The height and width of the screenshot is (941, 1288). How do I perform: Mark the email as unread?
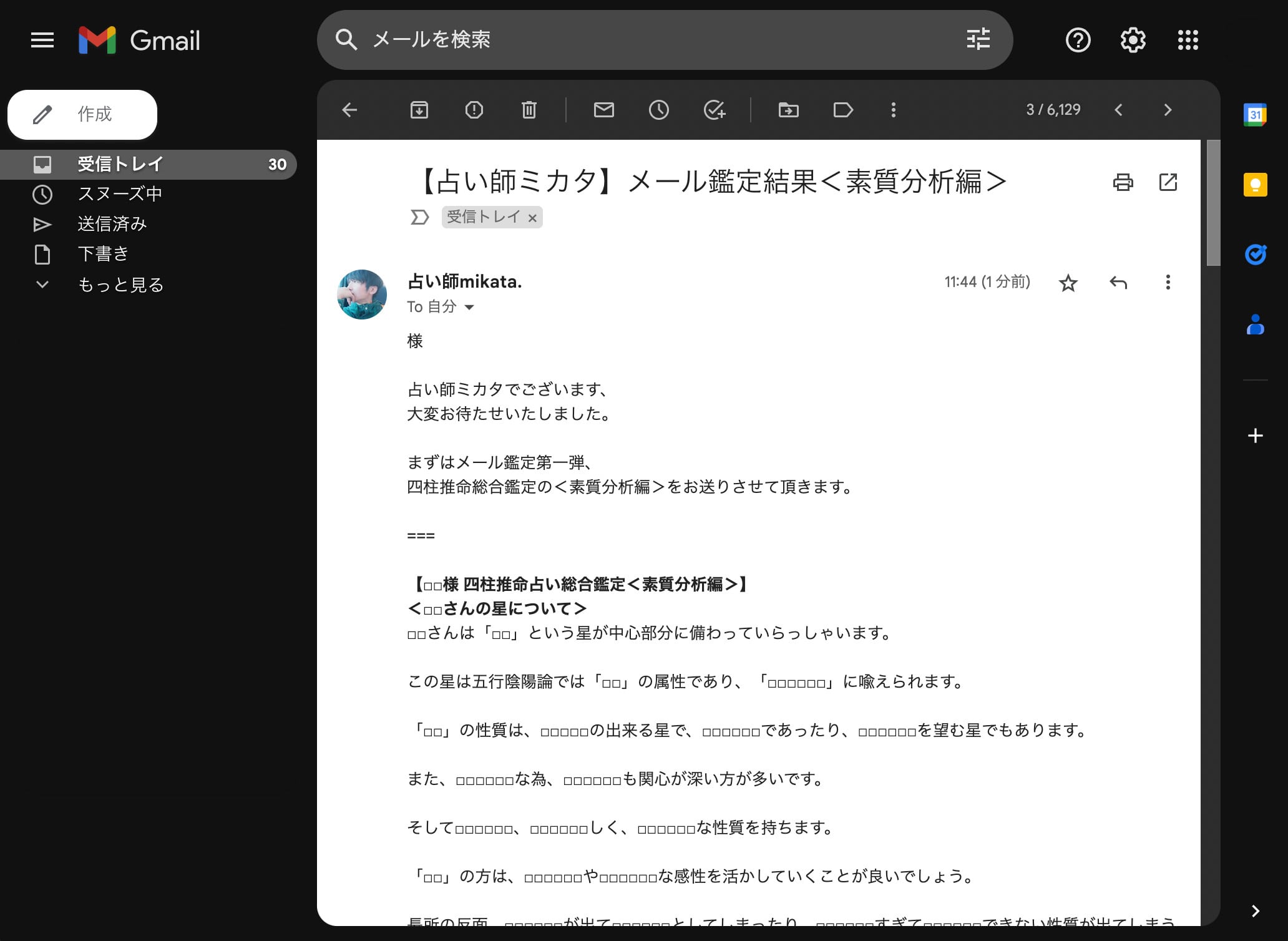(x=603, y=110)
